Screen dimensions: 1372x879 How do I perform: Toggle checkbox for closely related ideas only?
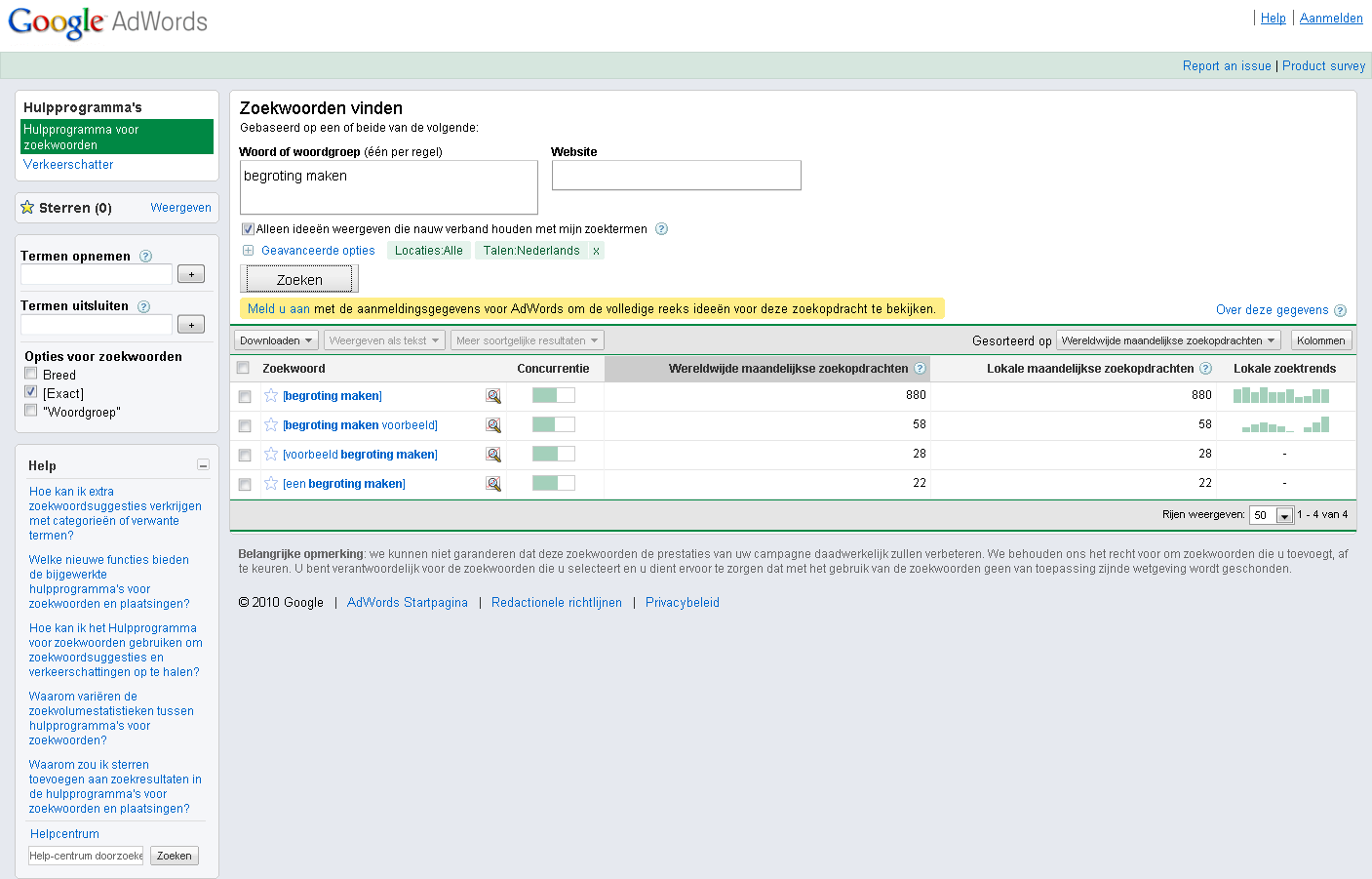tap(248, 229)
